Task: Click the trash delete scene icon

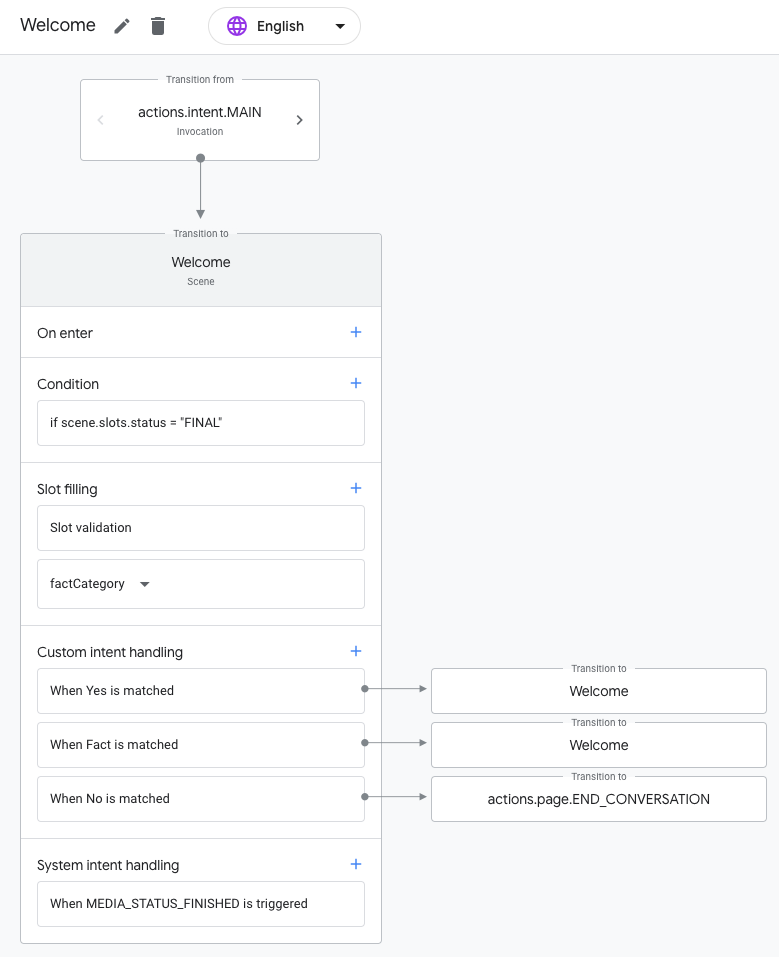Action: (158, 26)
